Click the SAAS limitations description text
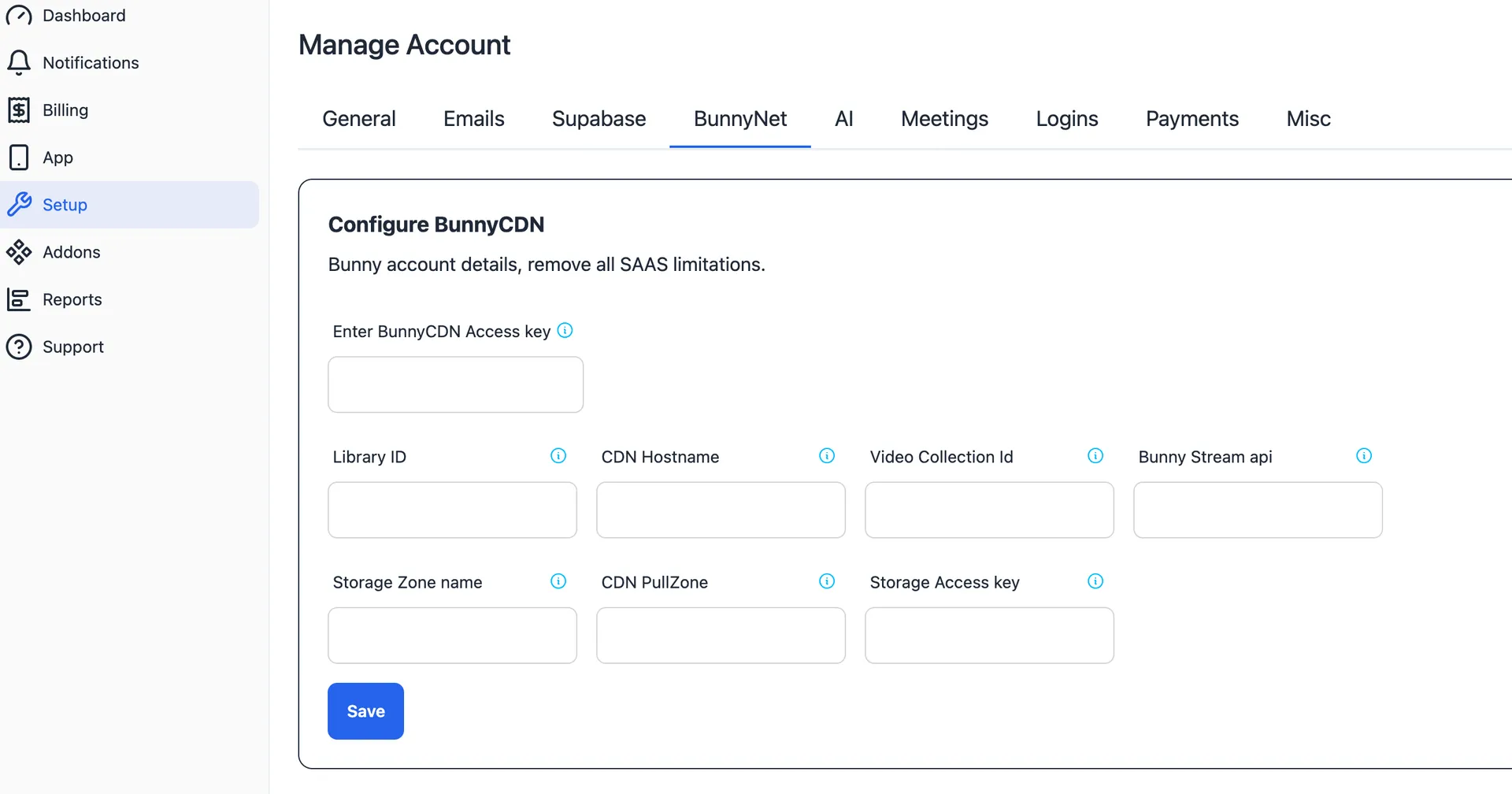 547,265
